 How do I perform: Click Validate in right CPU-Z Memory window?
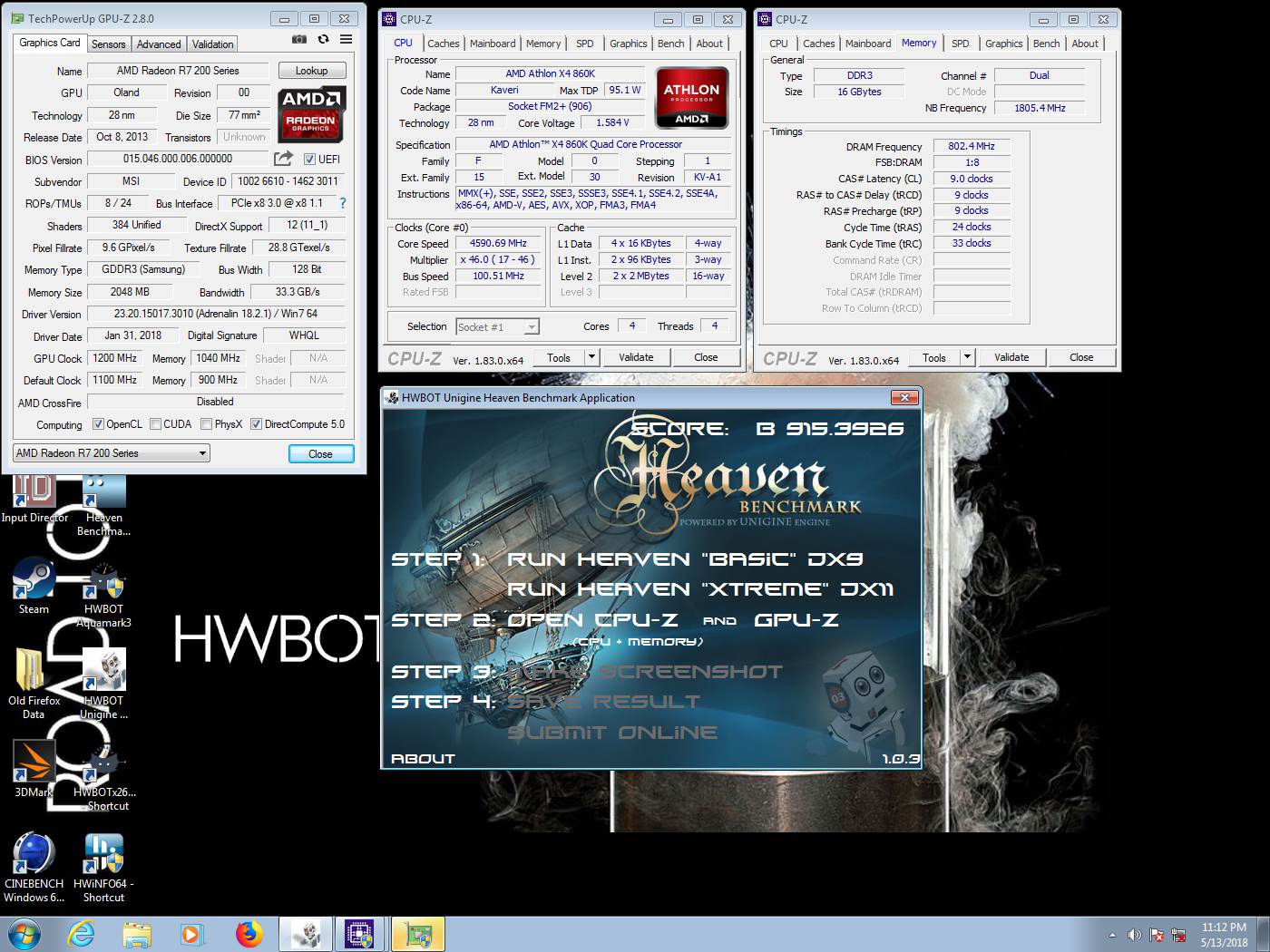pos(1011,357)
